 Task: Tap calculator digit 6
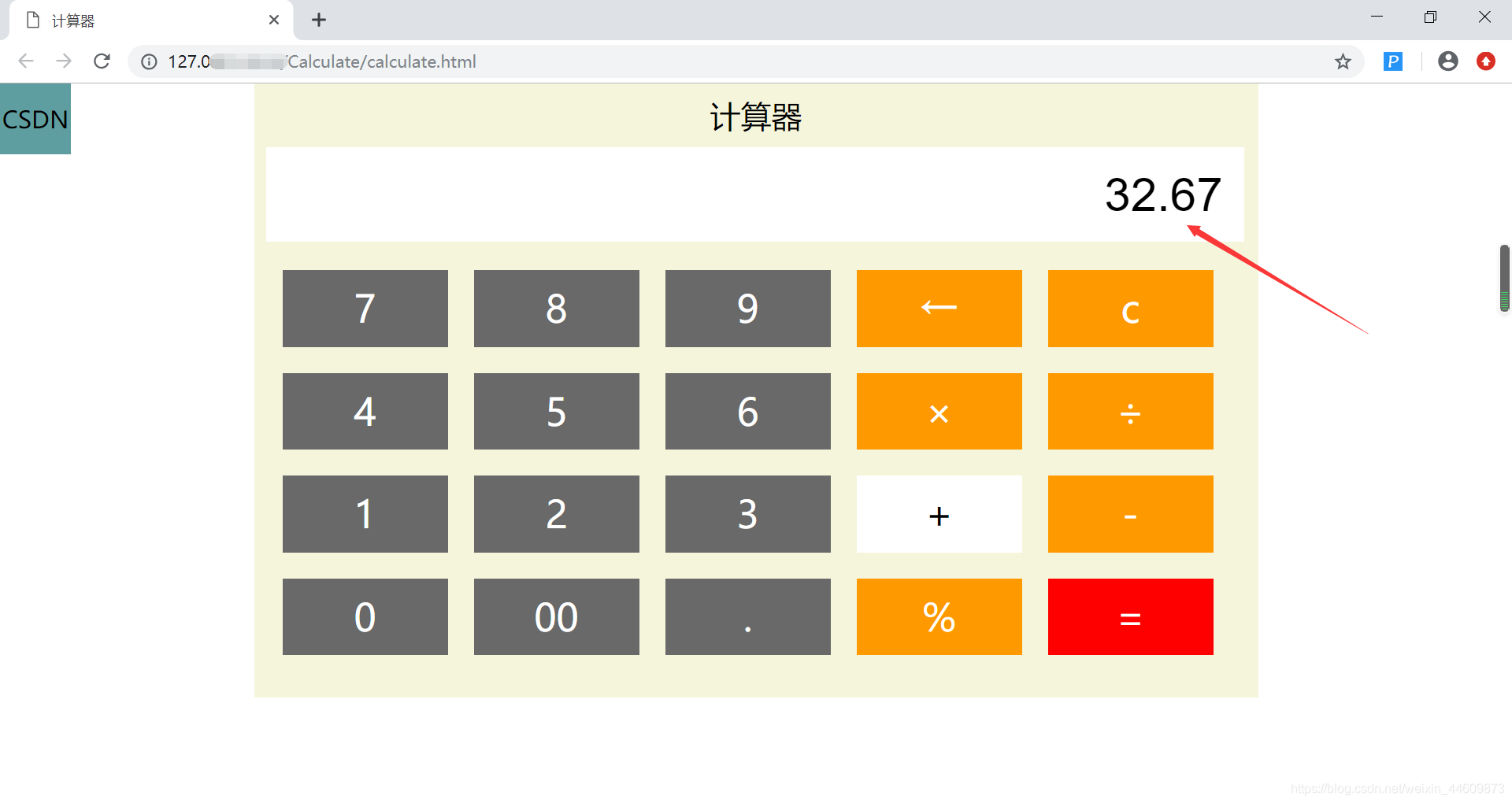point(748,412)
